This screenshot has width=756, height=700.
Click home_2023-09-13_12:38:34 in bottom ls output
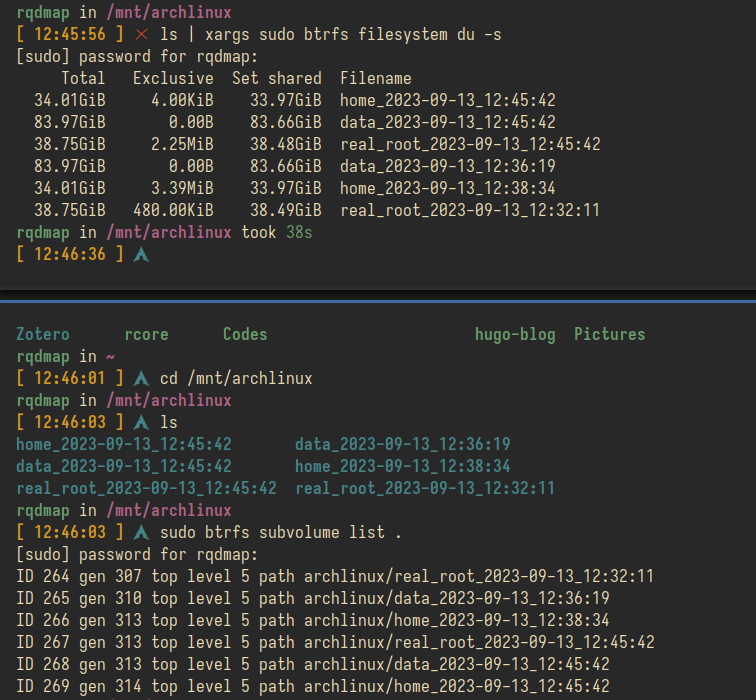(403, 467)
